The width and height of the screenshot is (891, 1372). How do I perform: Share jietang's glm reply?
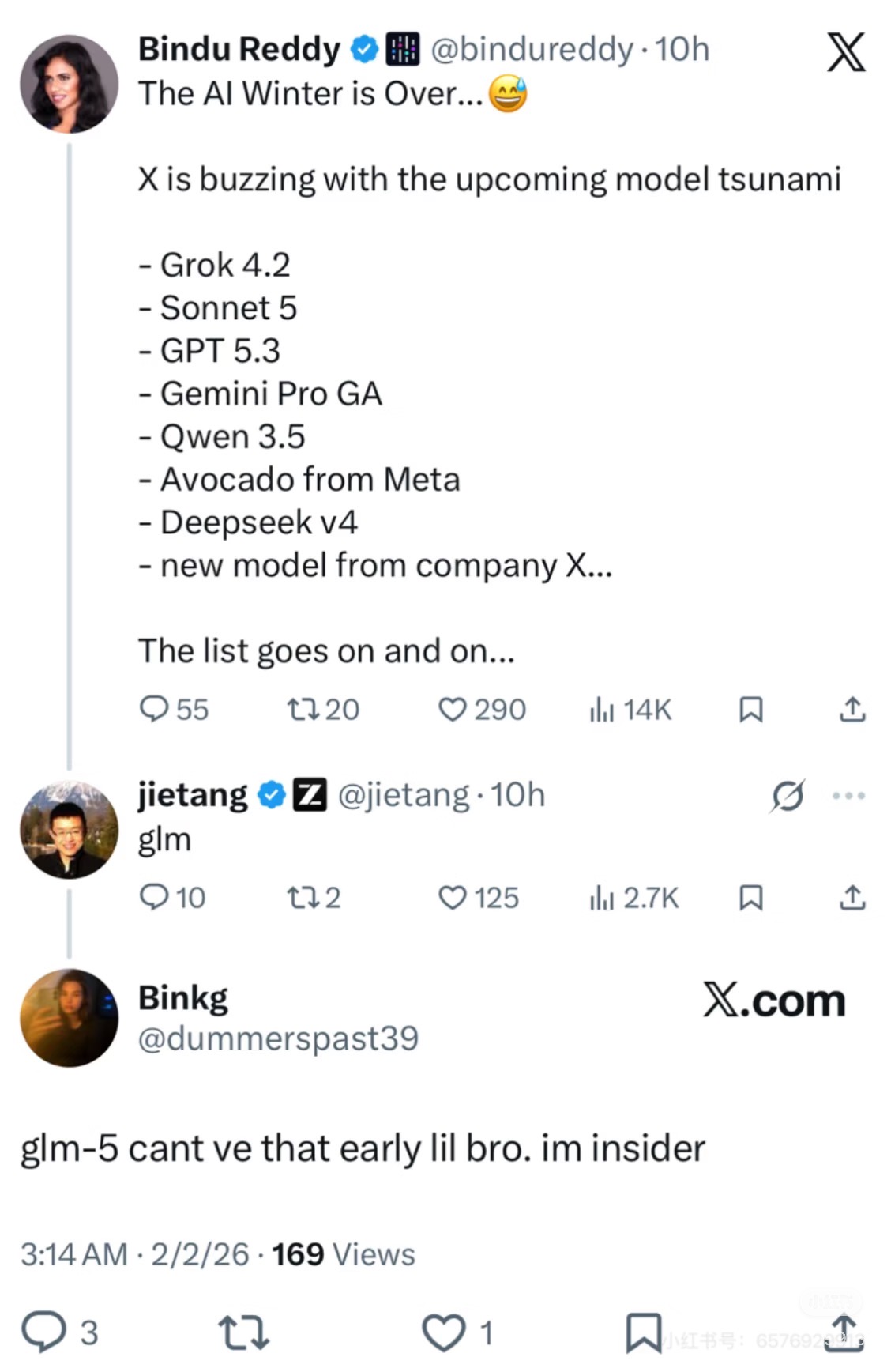852,898
